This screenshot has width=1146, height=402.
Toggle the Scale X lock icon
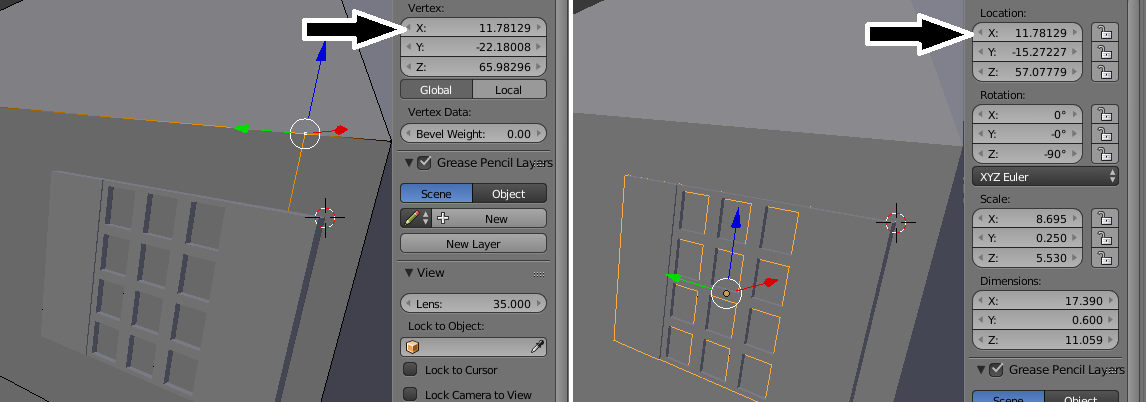[1104, 219]
